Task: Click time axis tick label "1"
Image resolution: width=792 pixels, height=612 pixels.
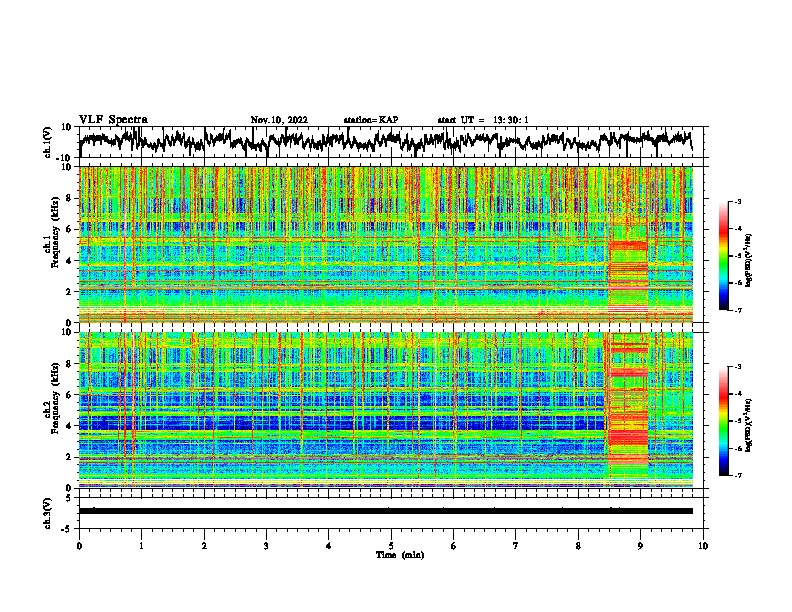Action: tap(141, 546)
